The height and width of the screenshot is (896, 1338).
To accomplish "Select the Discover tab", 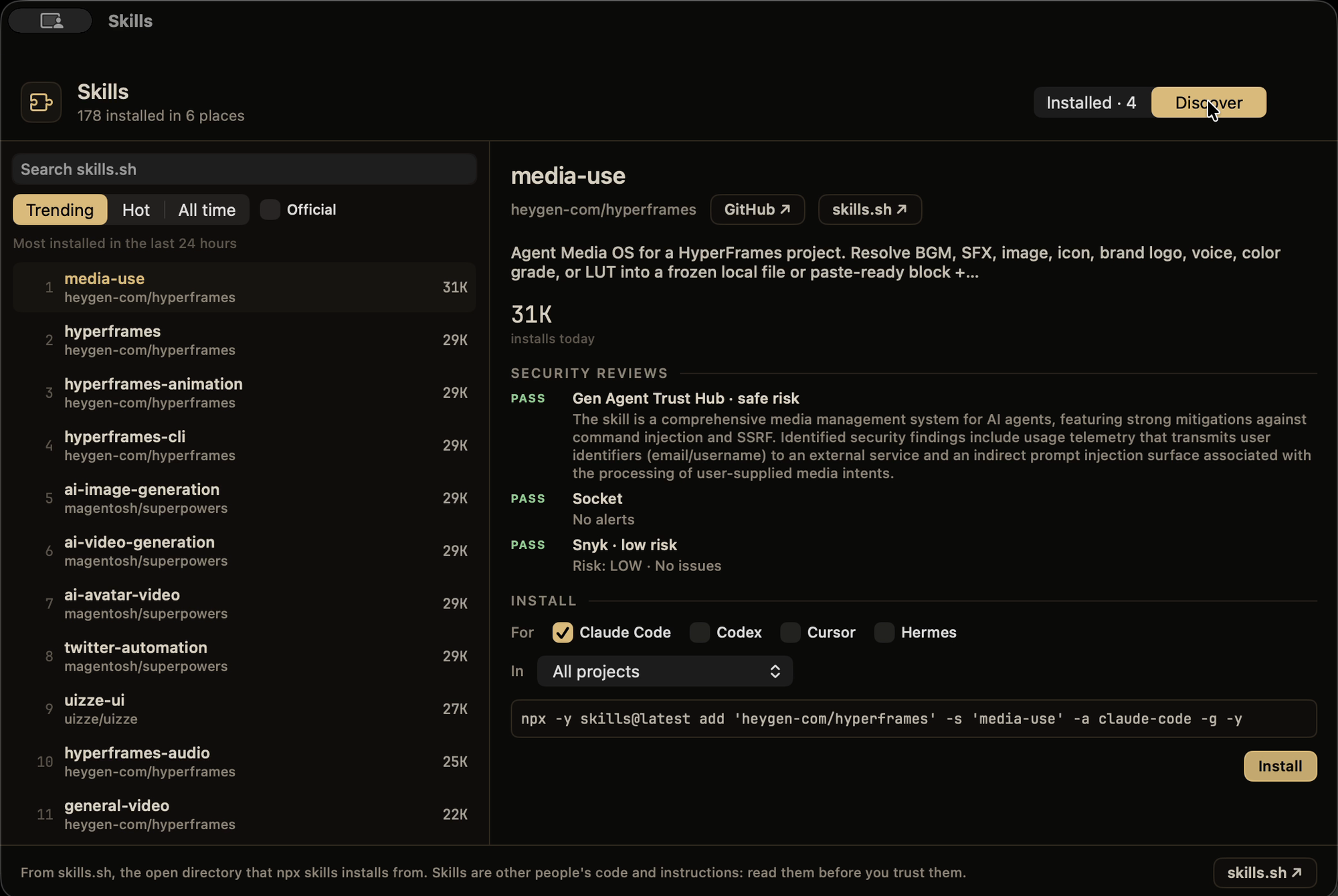I will pos(1208,102).
